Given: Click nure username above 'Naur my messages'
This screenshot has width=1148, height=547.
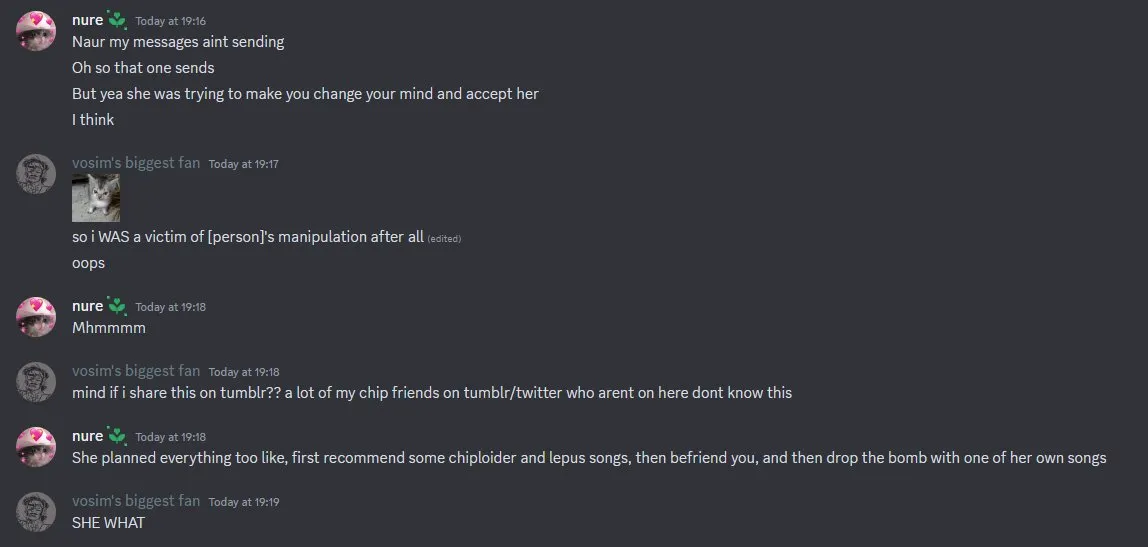Looking at the screenshot, I should coord(87,20).
